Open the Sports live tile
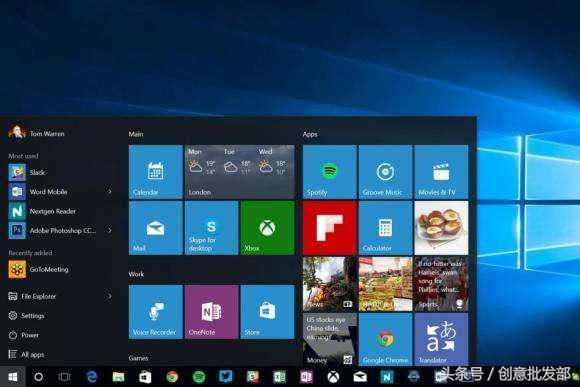Image resolution: width=580 pixels, height=387 pixels. point(441,284)
